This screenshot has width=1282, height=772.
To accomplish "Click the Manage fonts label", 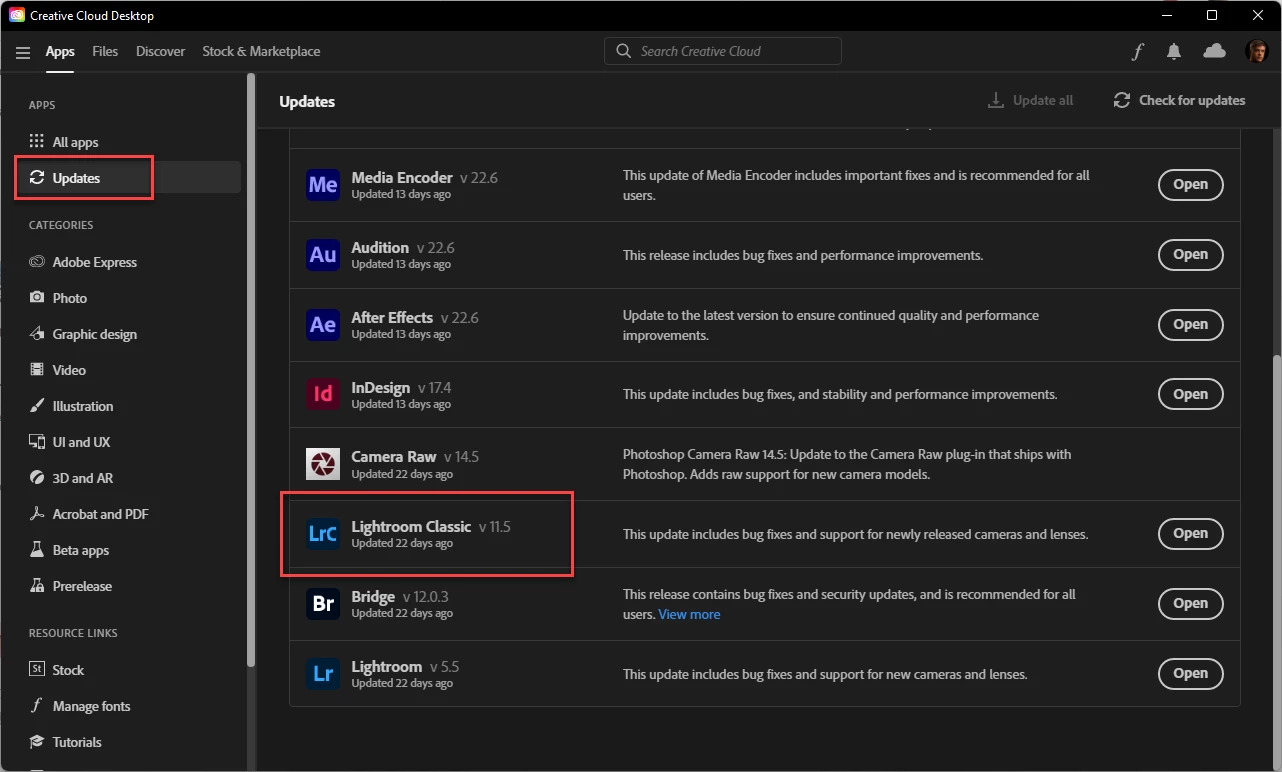I will pyautogui.click(x=92, y=706).
